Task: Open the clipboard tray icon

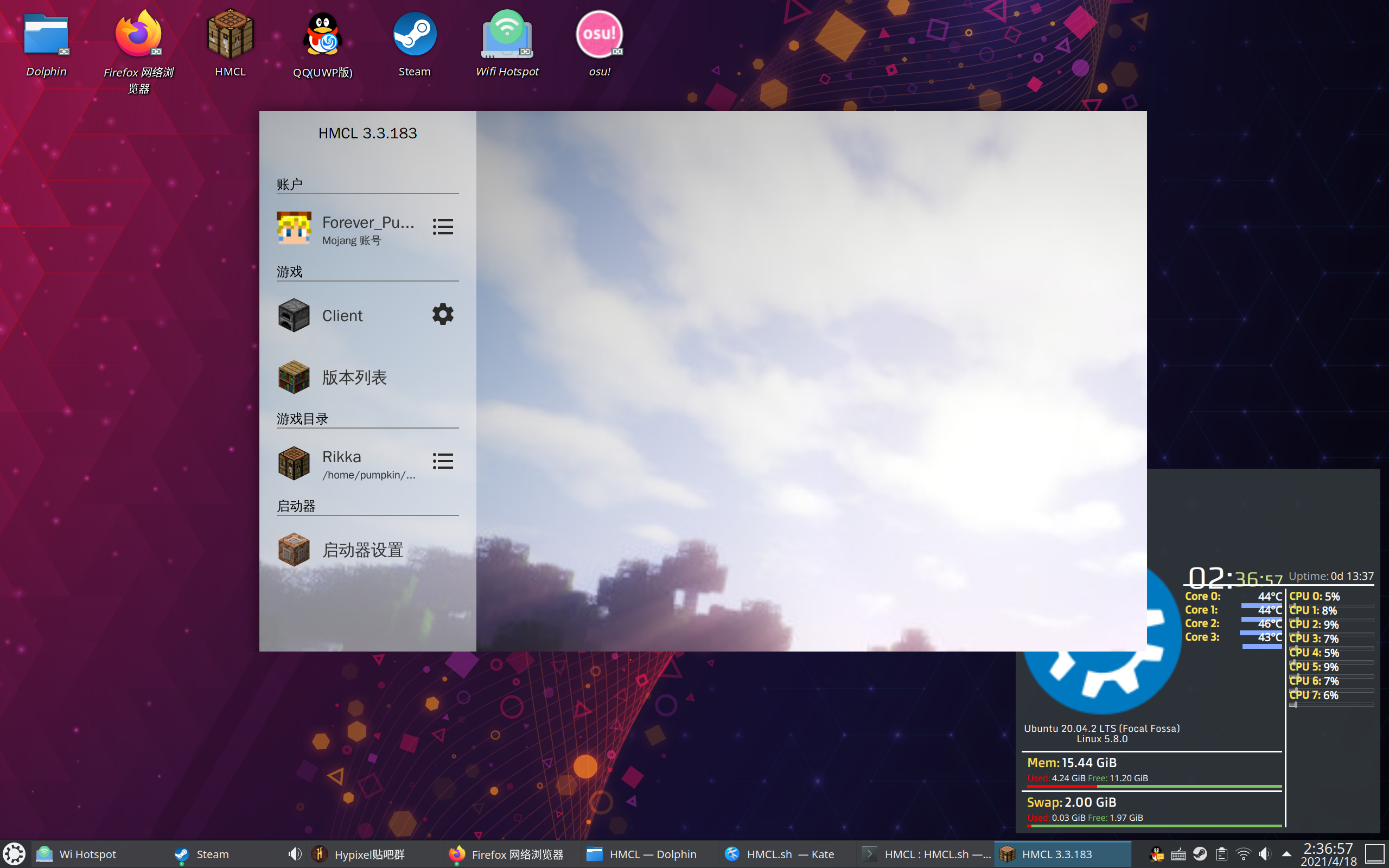Action: pyautogui.click(x=1221, y=854)
